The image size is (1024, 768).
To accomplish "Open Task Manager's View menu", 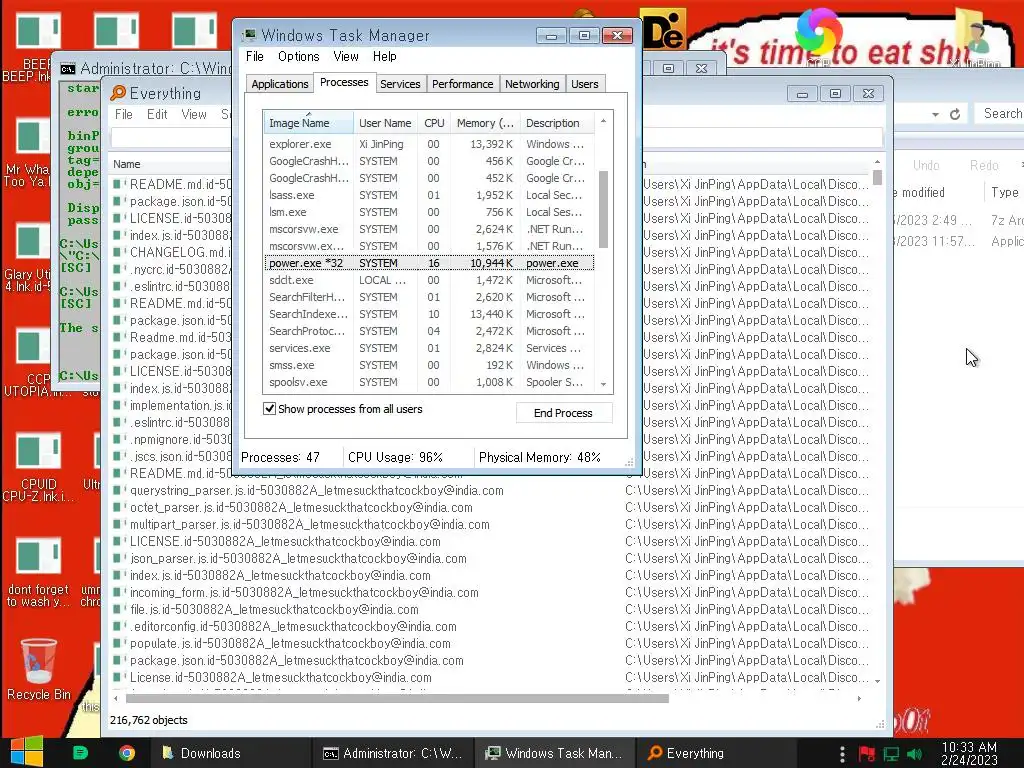I will click(345, 56).
